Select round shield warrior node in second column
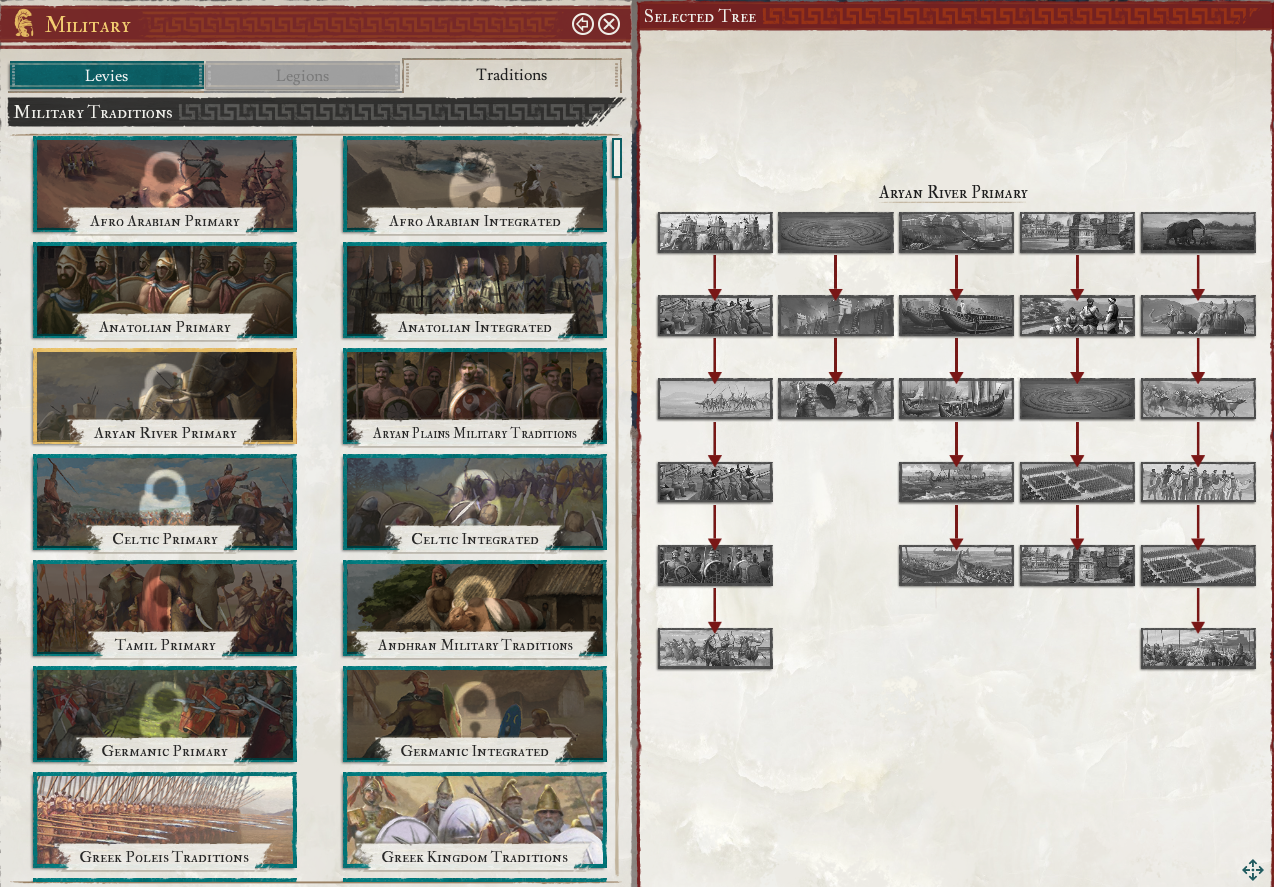The width and height of the screenshot is (1274, 887). [x=836, y=399]
